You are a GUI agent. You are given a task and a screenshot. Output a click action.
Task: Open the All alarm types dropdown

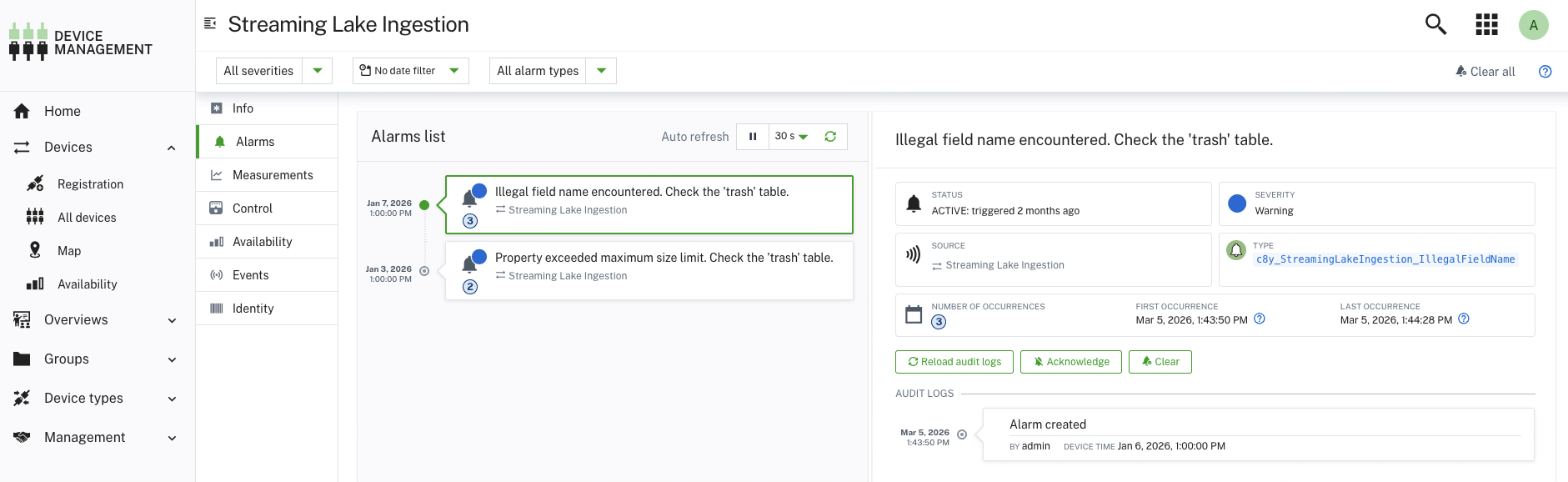click(553, 71)
